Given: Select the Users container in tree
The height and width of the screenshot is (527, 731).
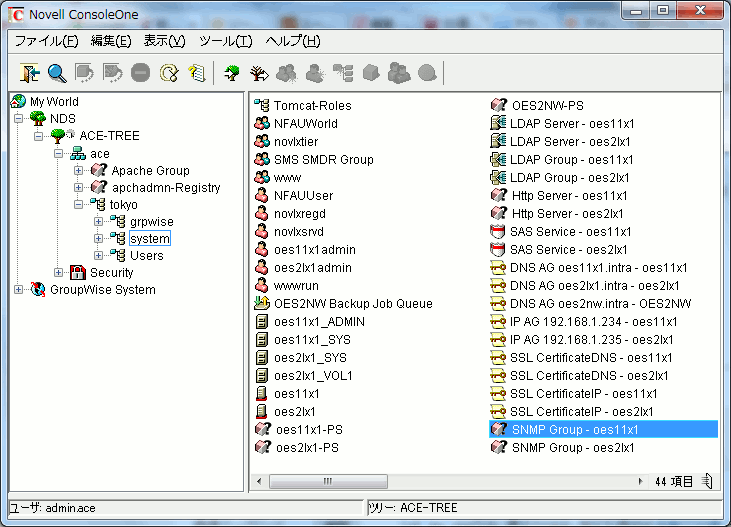Looking at the screenshot, I should coord(146,256).
